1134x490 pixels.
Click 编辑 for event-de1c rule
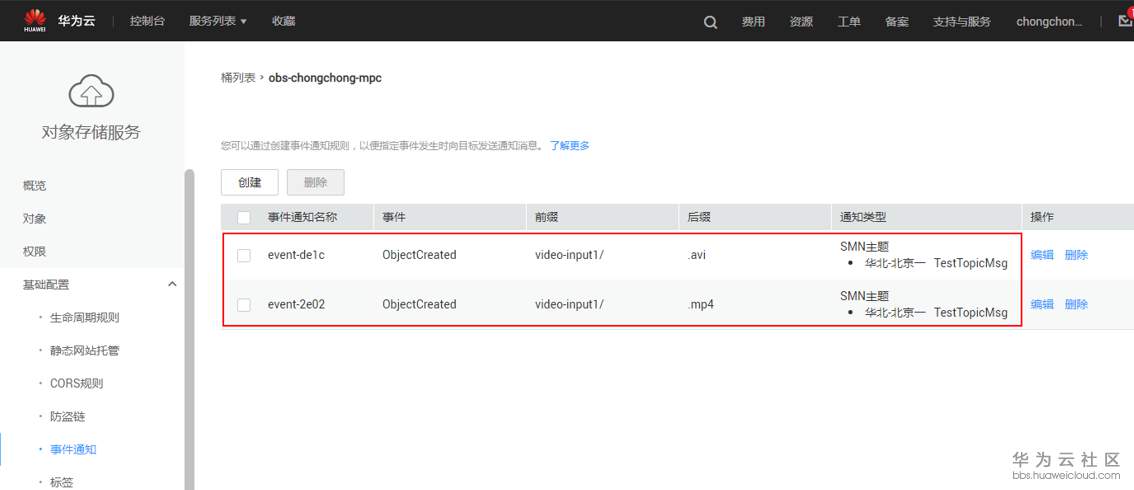pyautogui.click(x=1042, y=255)
